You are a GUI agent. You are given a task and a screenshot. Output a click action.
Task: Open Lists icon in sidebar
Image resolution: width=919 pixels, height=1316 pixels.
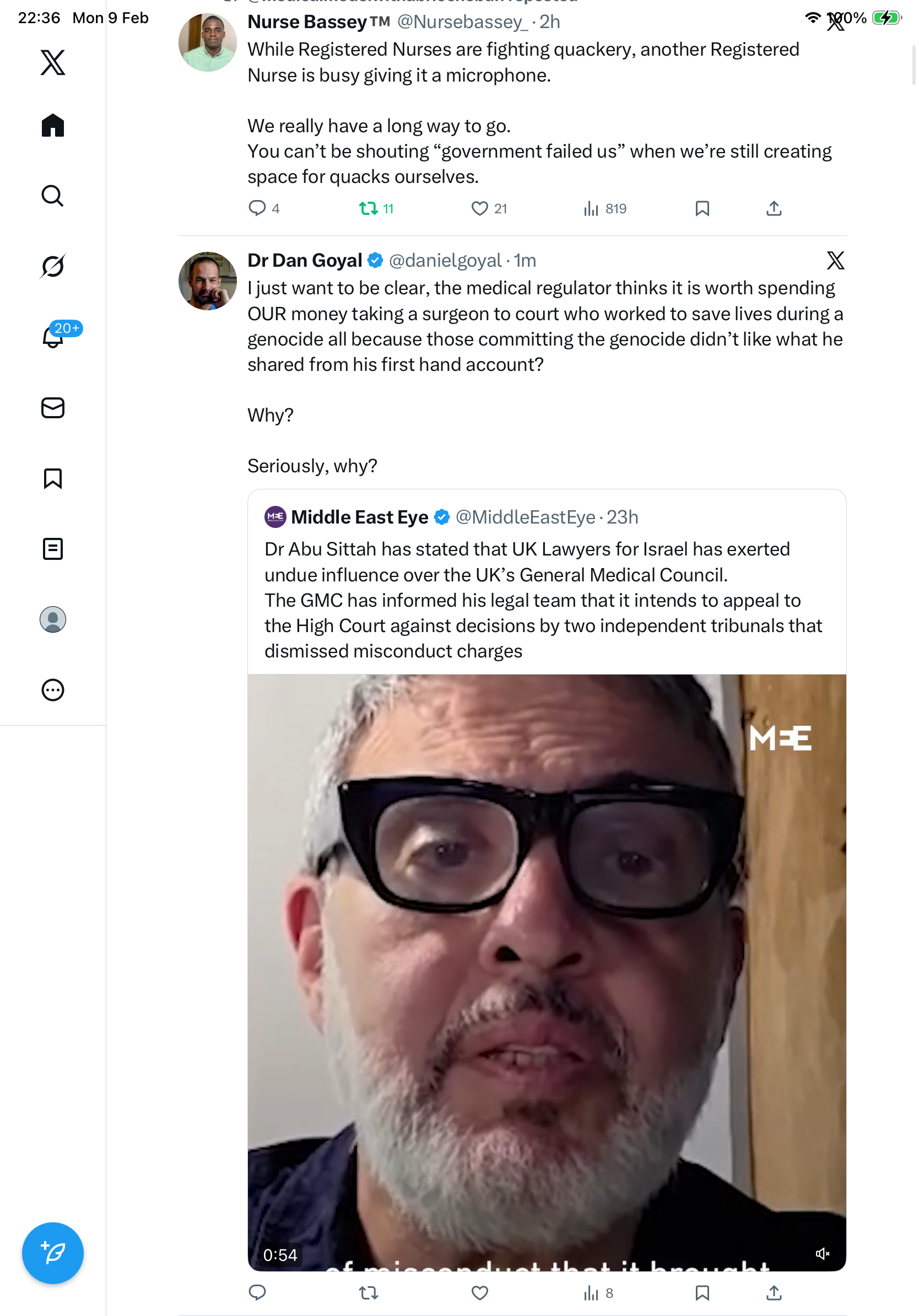point(53,548)
